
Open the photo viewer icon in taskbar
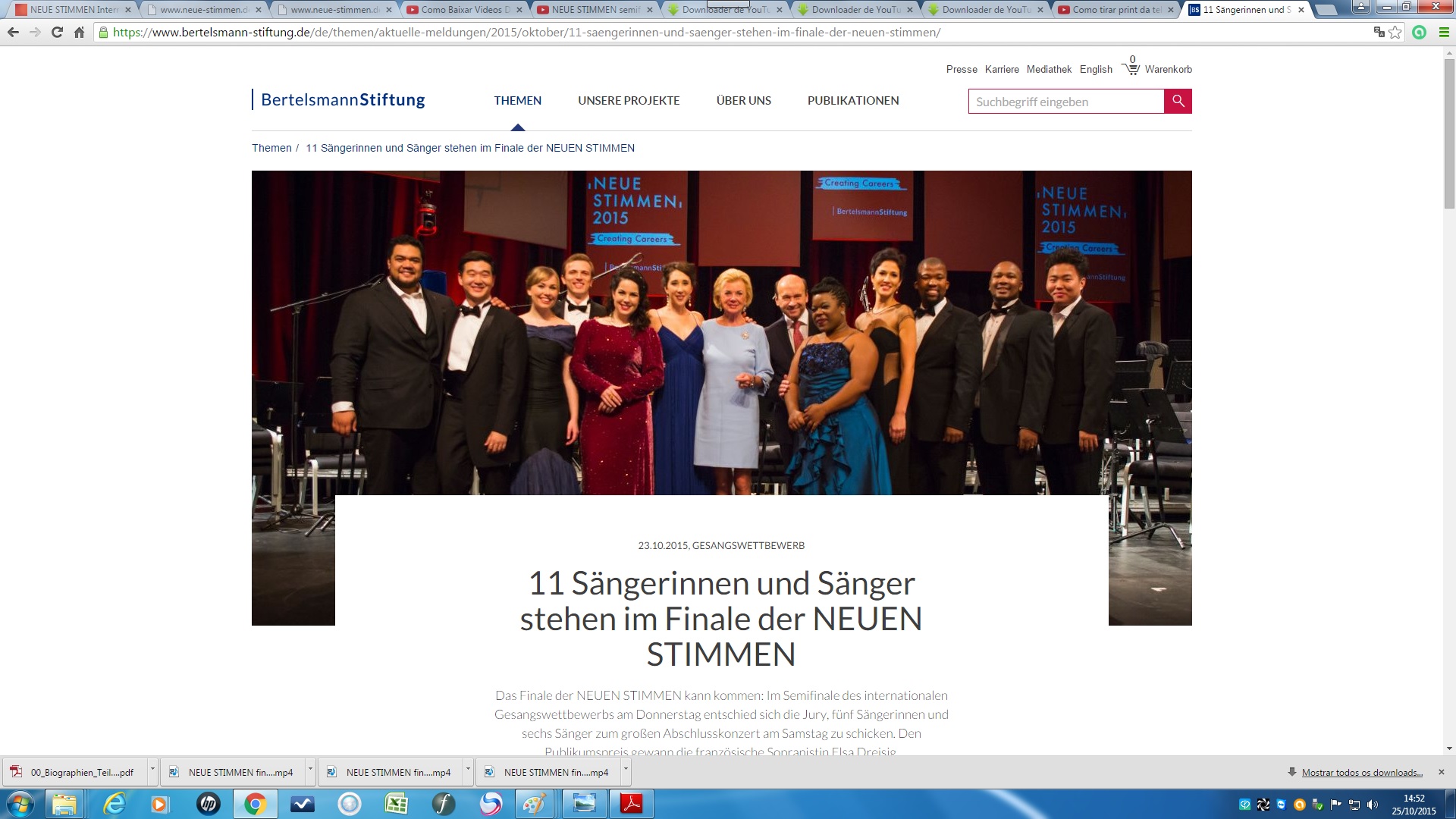coord(584,804)
